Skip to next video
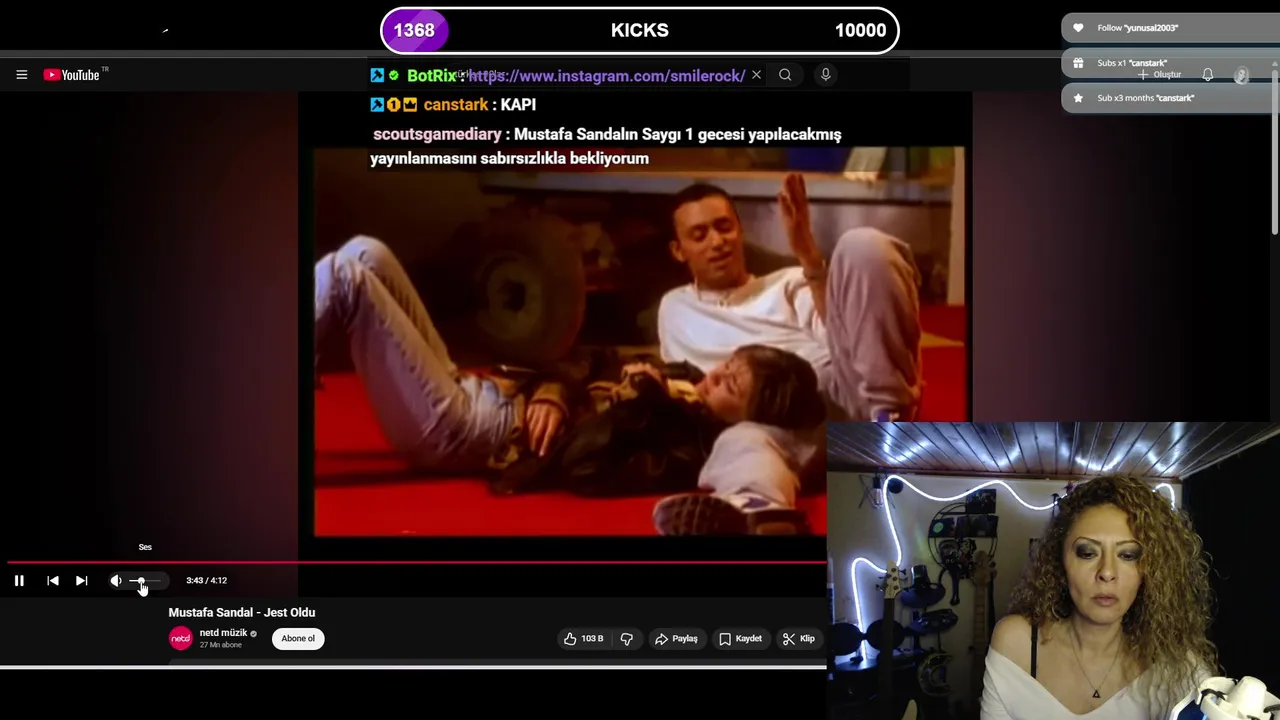 point(82,580)
